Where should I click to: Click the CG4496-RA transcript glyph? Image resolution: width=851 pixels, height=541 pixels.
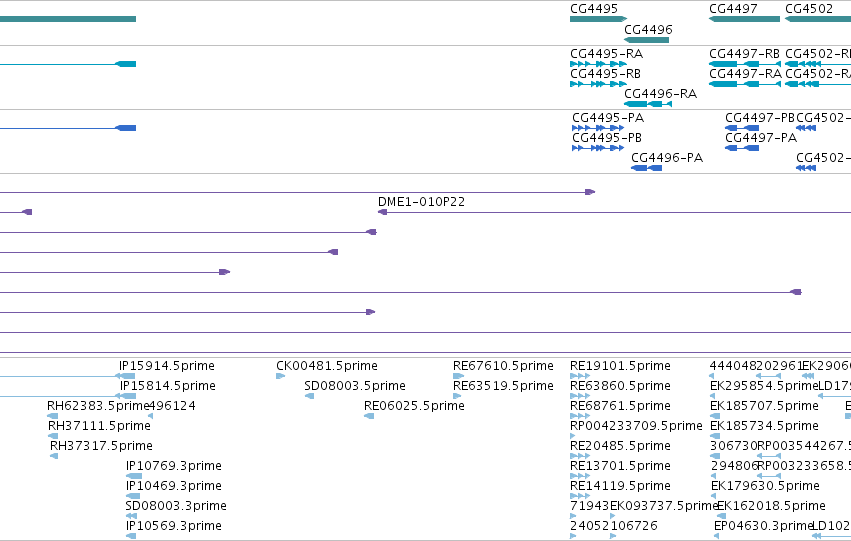pyautogui.click(x=648, y=104)
